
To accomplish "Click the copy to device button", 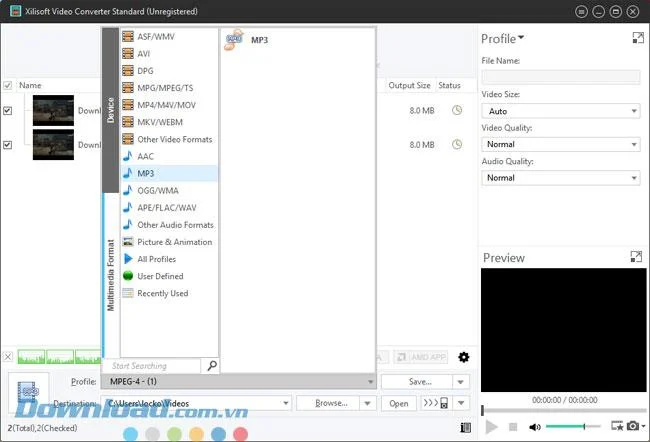I will click(x=435, y=403).
